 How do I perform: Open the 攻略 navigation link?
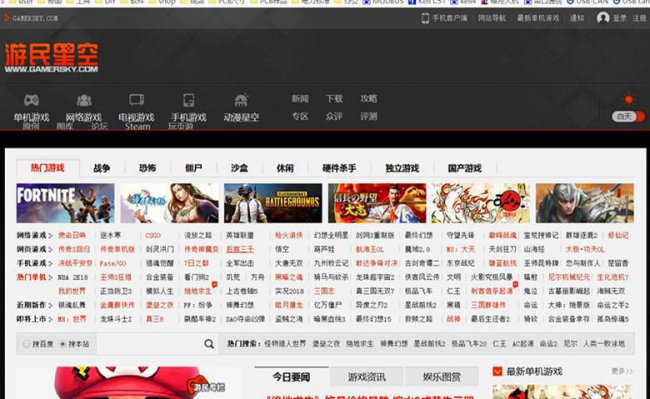(x=369, y=99)
